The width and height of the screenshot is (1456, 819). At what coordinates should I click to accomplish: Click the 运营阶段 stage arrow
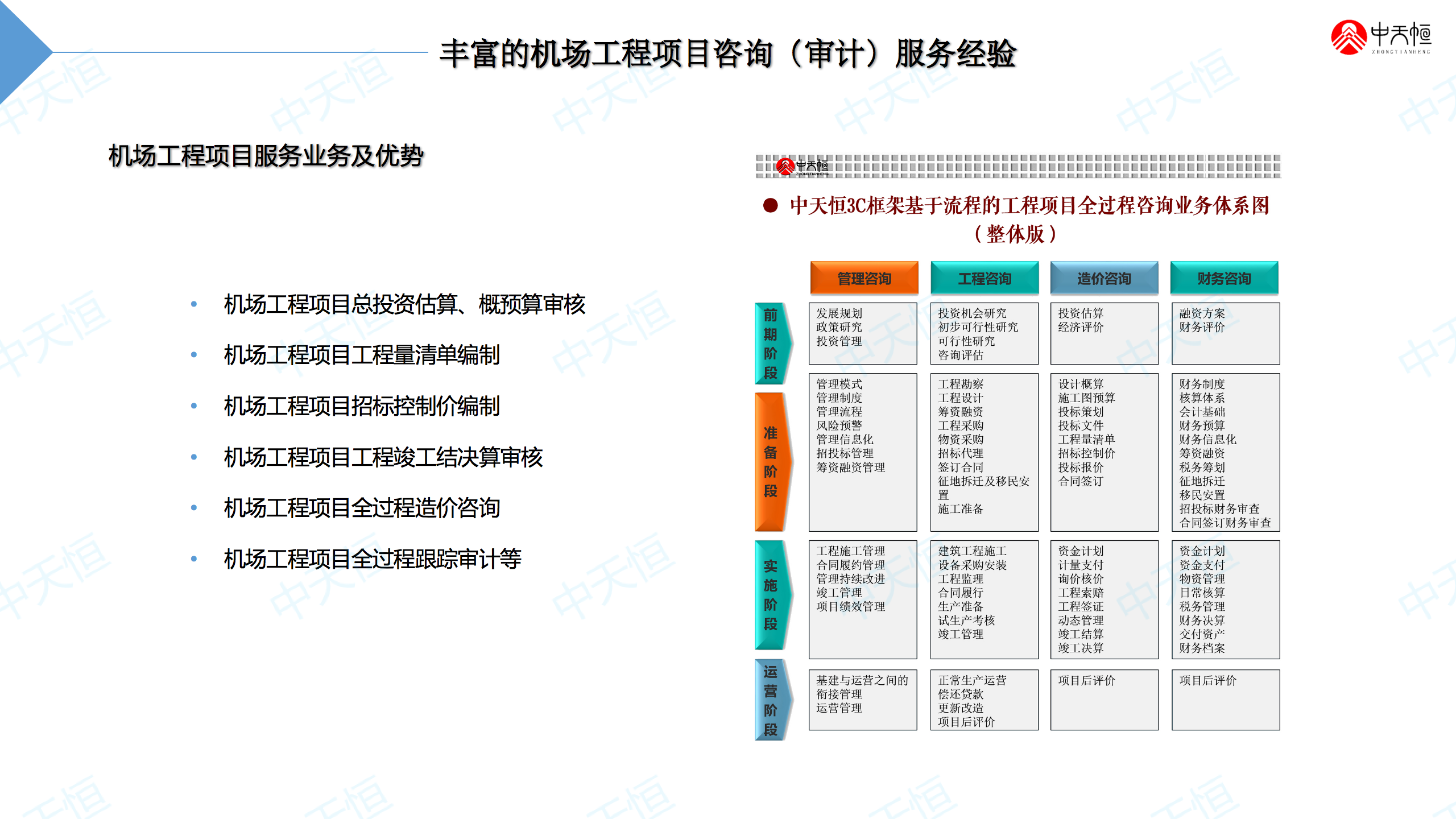pyautogui.click(x=772, y=700)
